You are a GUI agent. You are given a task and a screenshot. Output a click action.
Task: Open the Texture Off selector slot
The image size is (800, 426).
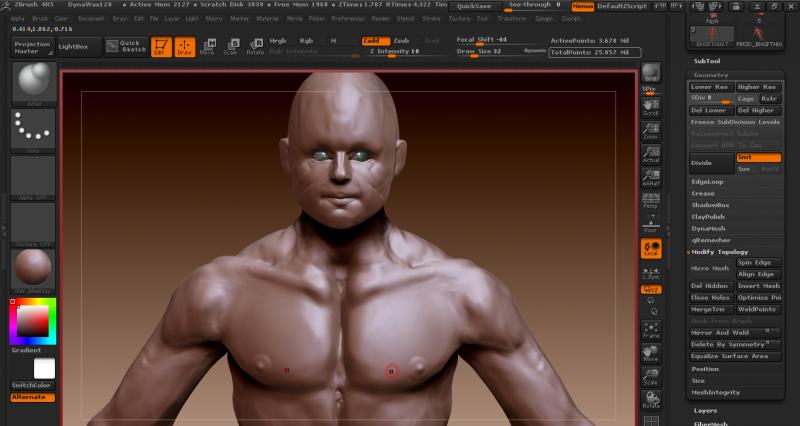point(34,225)
